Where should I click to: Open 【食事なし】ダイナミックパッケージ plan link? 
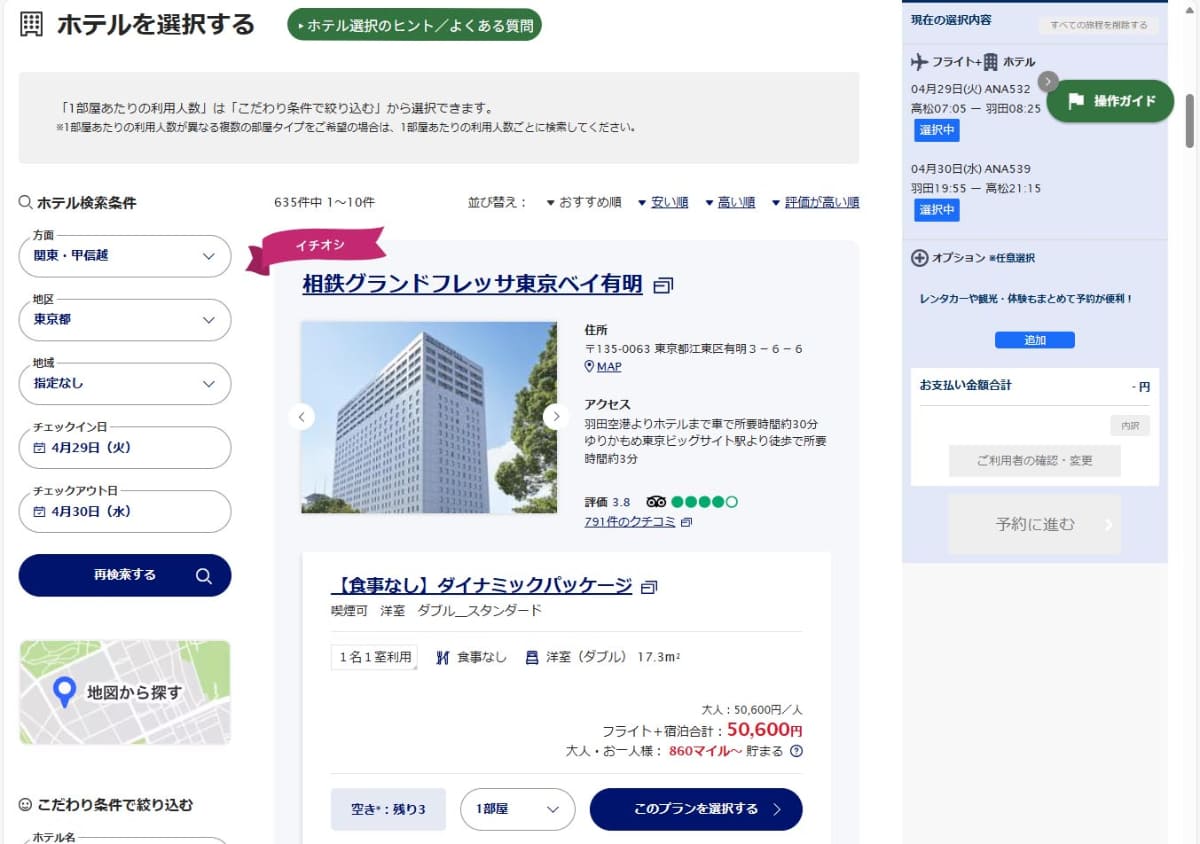[481, 585]
